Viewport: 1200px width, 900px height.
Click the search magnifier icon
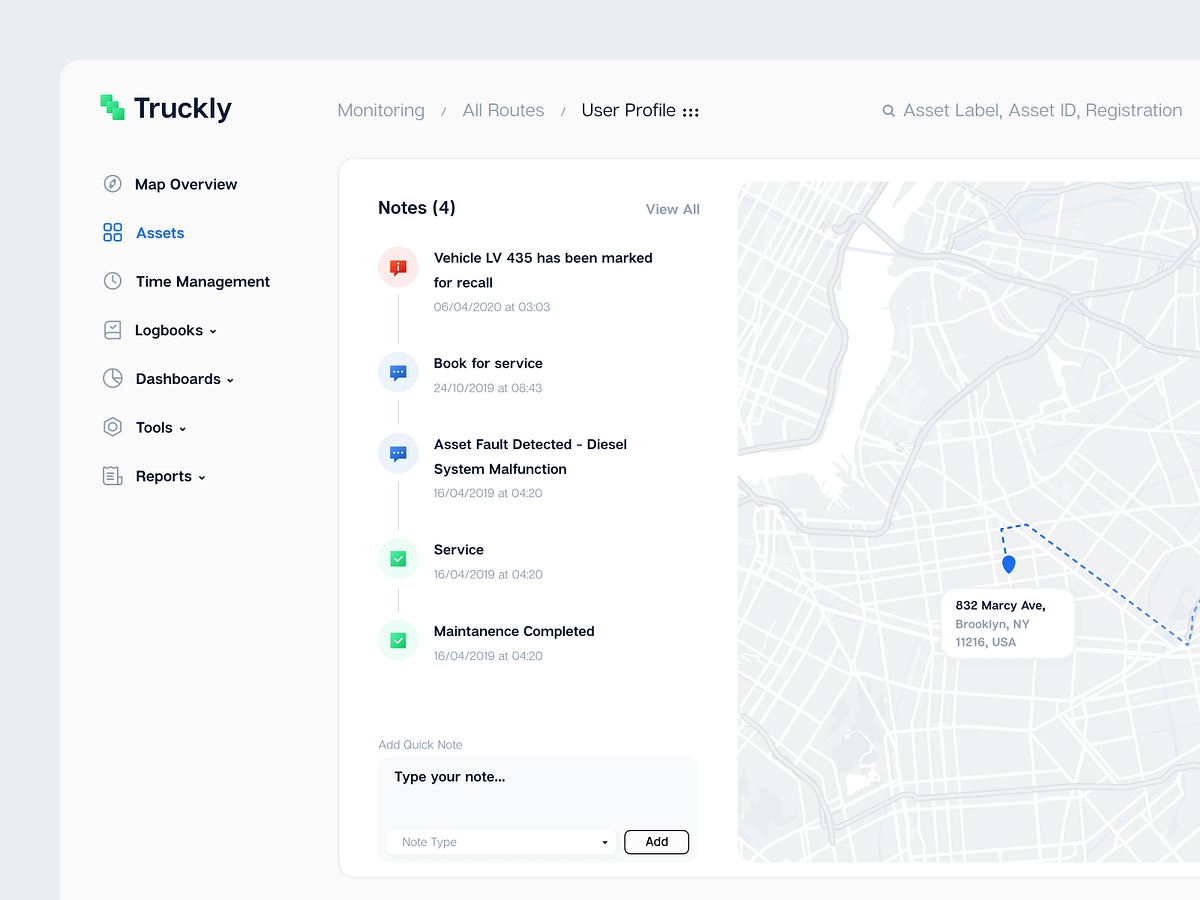(x=888, y=110)
